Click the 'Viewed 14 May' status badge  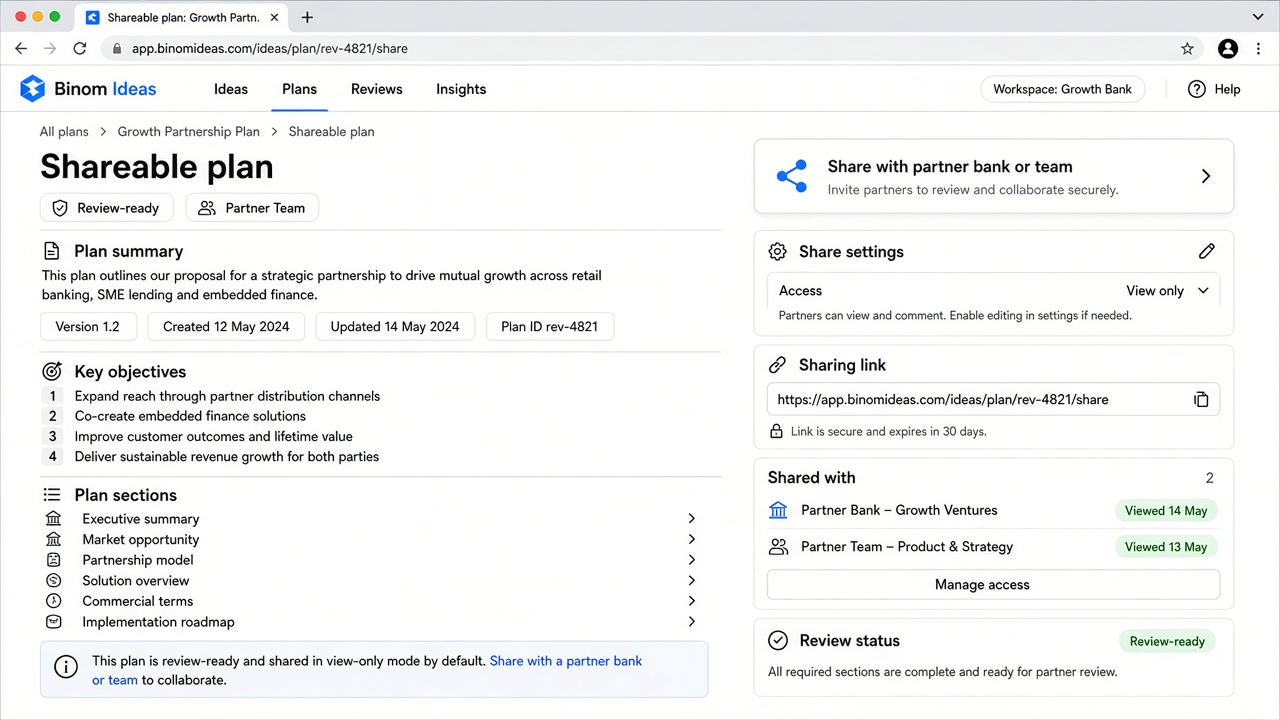(x=1166, y=511)
